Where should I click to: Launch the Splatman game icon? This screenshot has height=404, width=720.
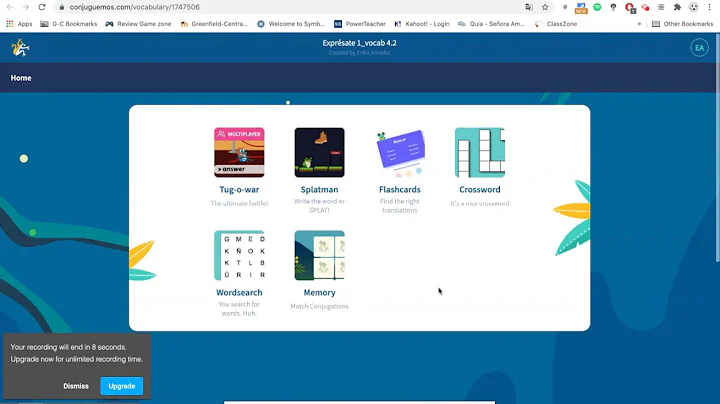[320, 152]
